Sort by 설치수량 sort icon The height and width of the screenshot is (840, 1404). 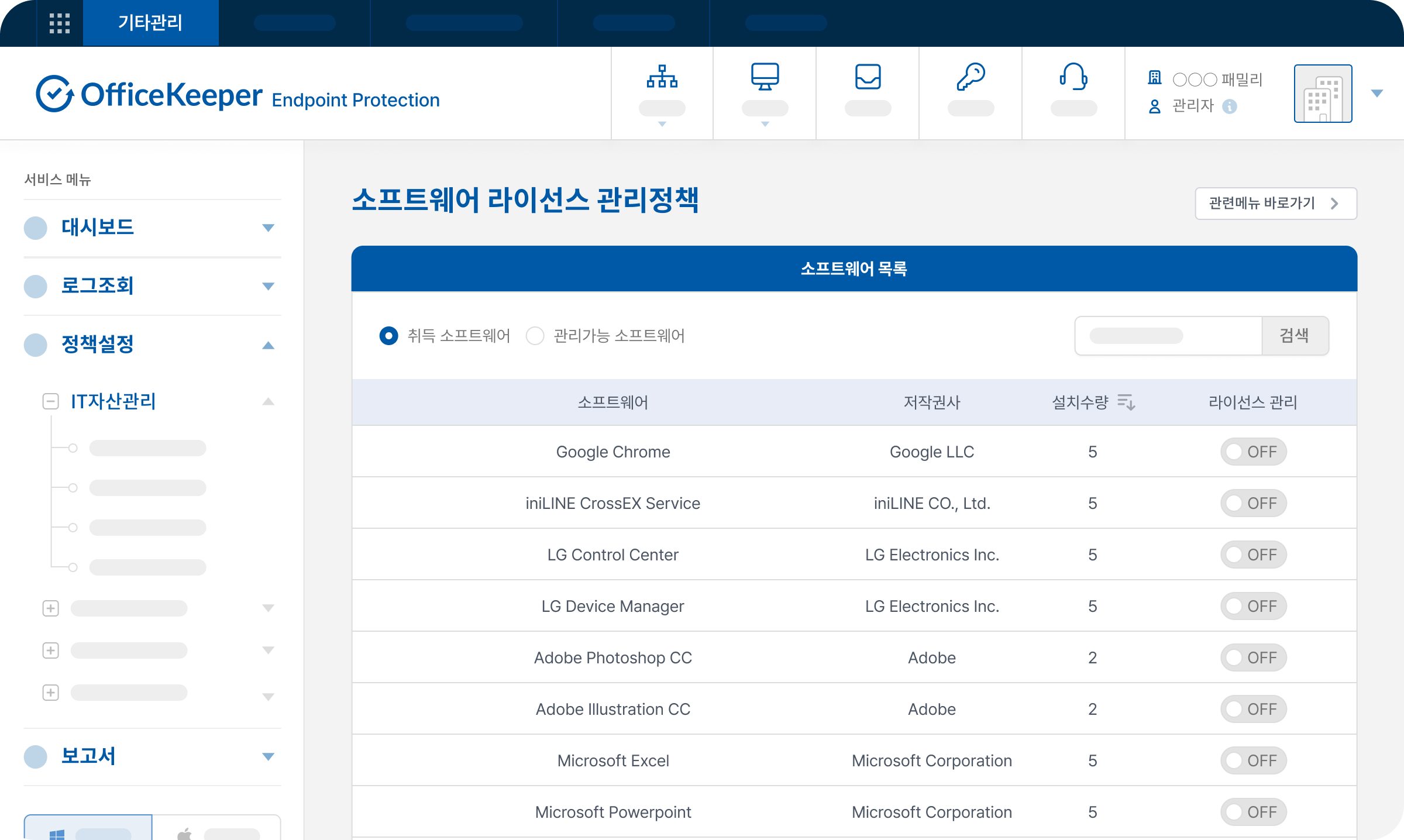1126,402
